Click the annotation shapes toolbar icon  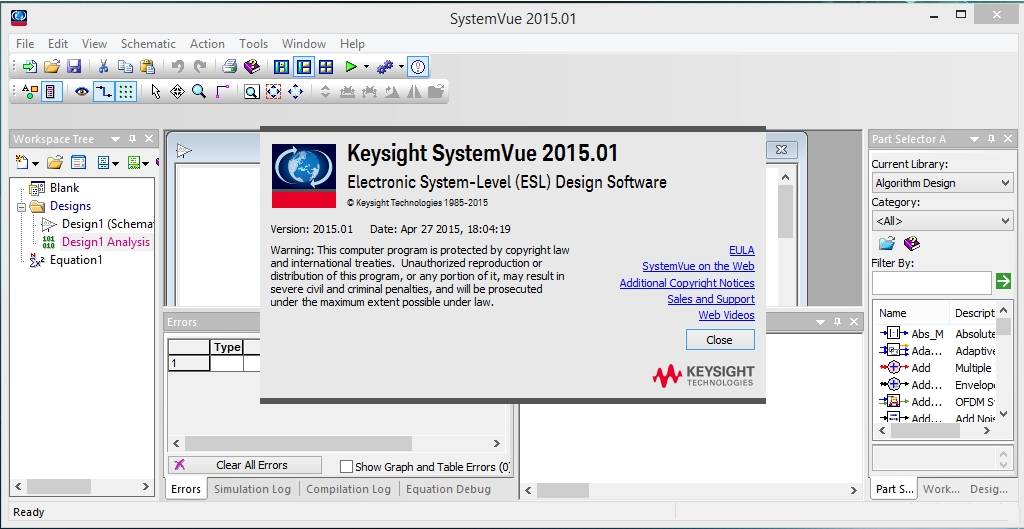pyautogui.click(x=29, y=91)
